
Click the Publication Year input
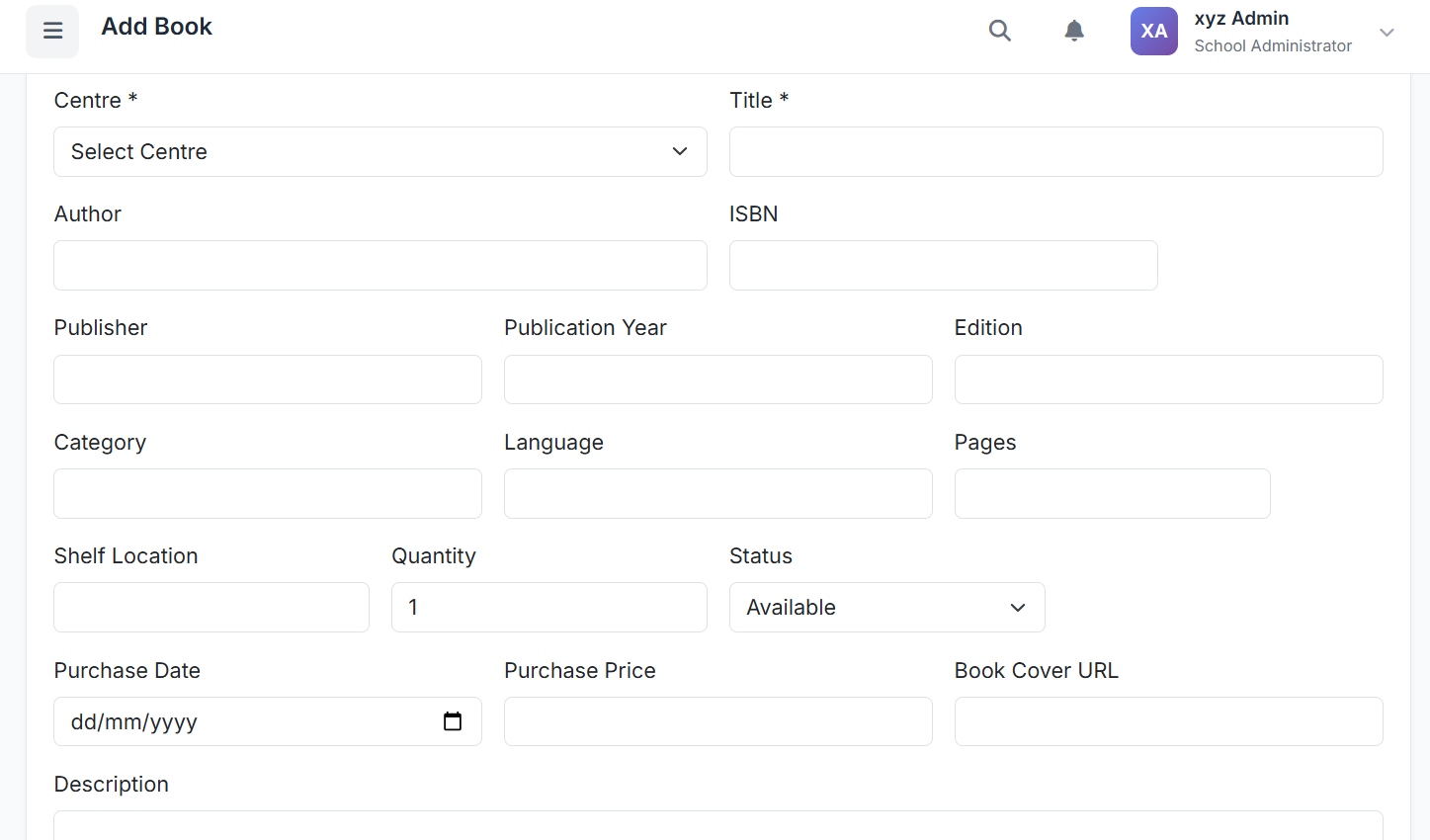[717, 379]
